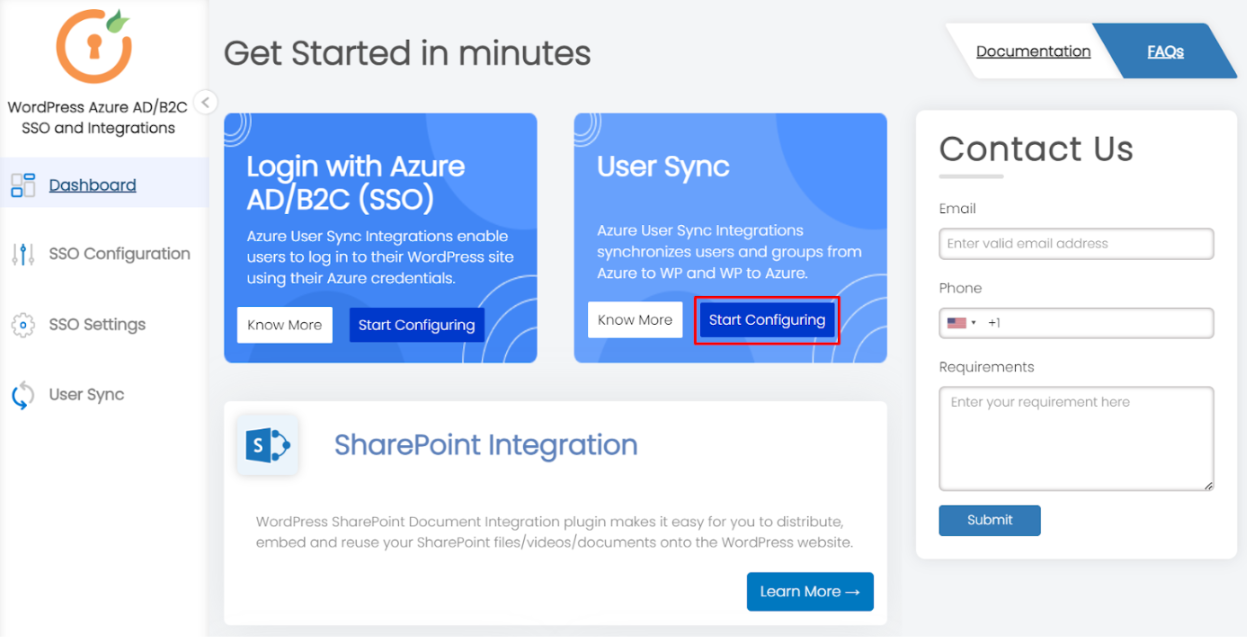Click the American flag icon in phone field
Screen dimensions: 1247x637
click(957, 322)
